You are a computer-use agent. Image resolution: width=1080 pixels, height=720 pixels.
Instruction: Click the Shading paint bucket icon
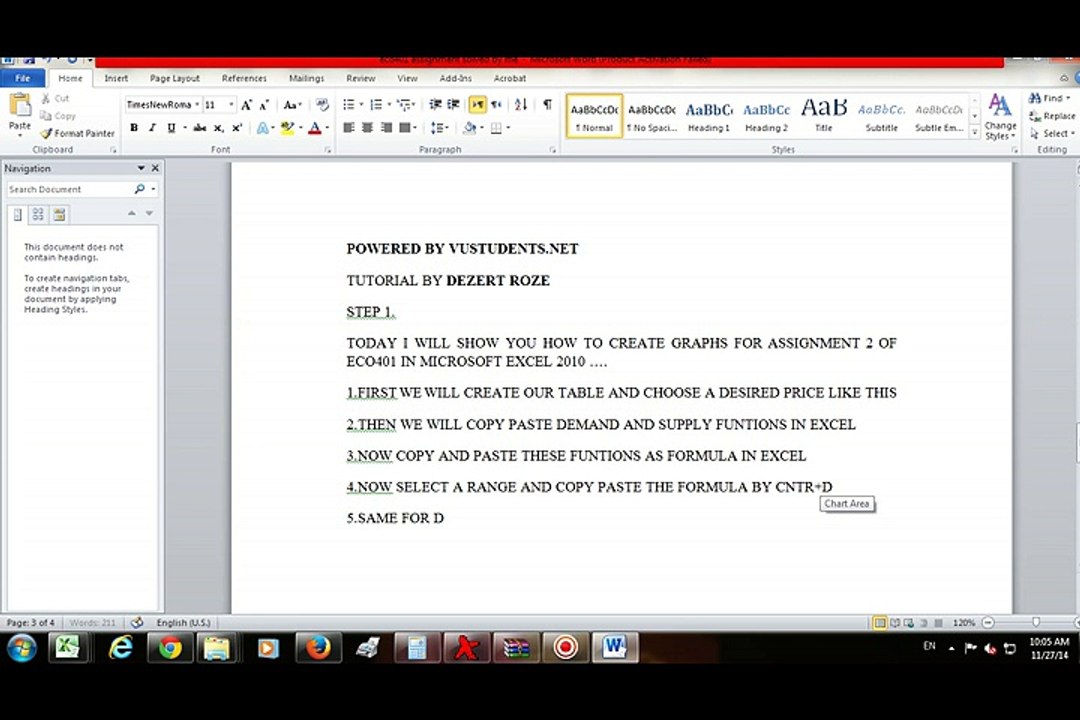pyautogui.click(x=470, y=127)
